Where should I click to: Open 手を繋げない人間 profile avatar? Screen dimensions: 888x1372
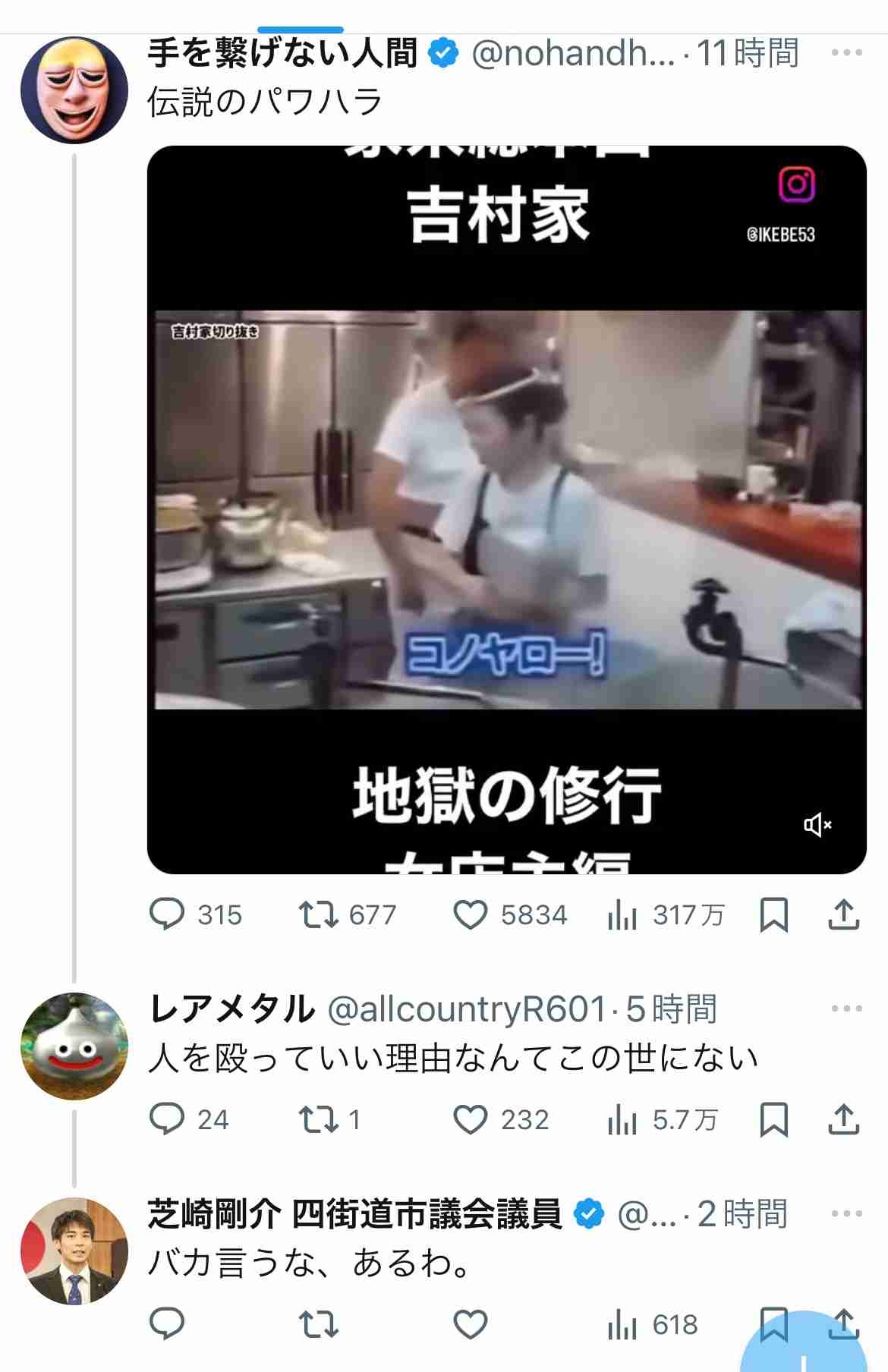click(74, 90)
